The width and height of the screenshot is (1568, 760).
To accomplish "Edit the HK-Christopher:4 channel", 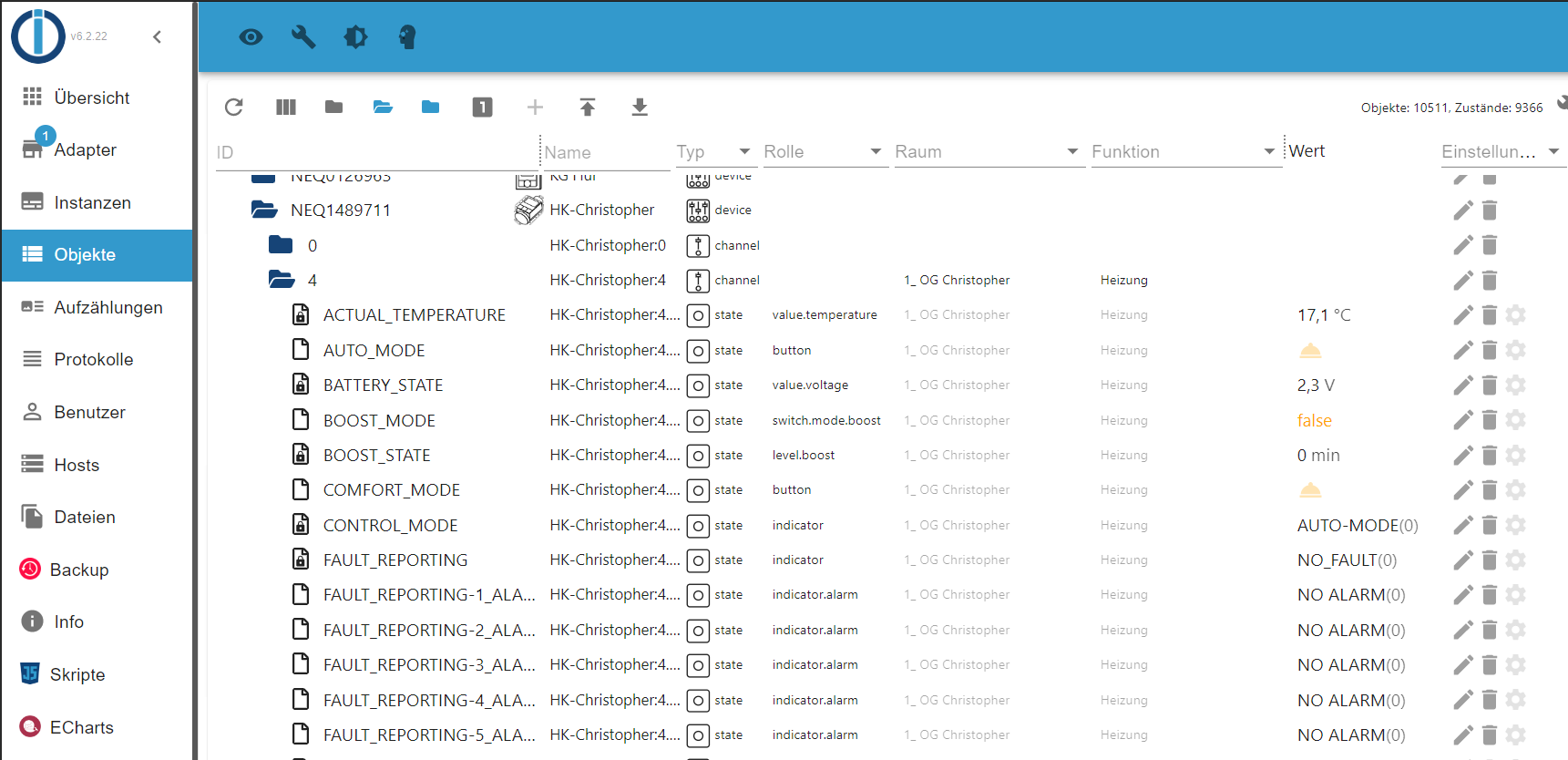I will [x=1463, y=281].
